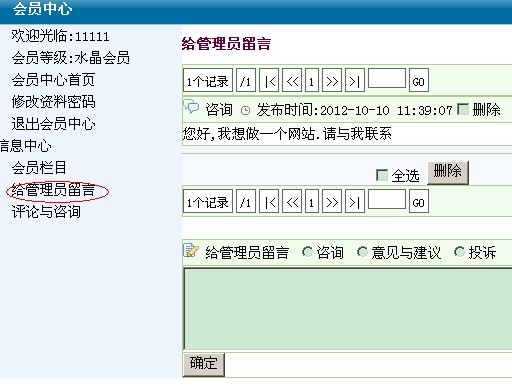512x389 pixels.
Task: Click the gray 删除 button
Action: (448, 173)
